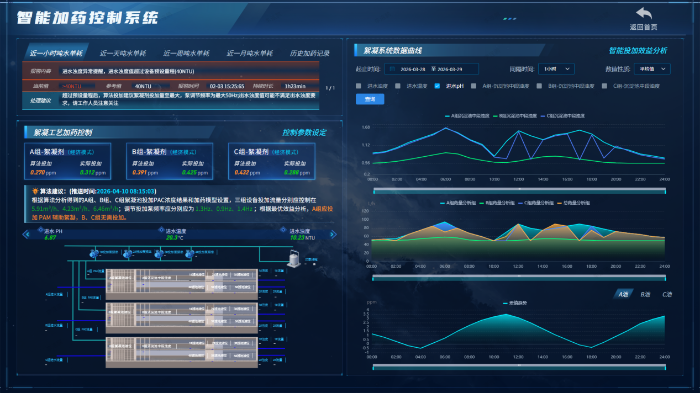Enable the first 进水浊度 checkbox
Image resolution: width=700 pixels, height=393 pixels.
(x=358, y=86)
